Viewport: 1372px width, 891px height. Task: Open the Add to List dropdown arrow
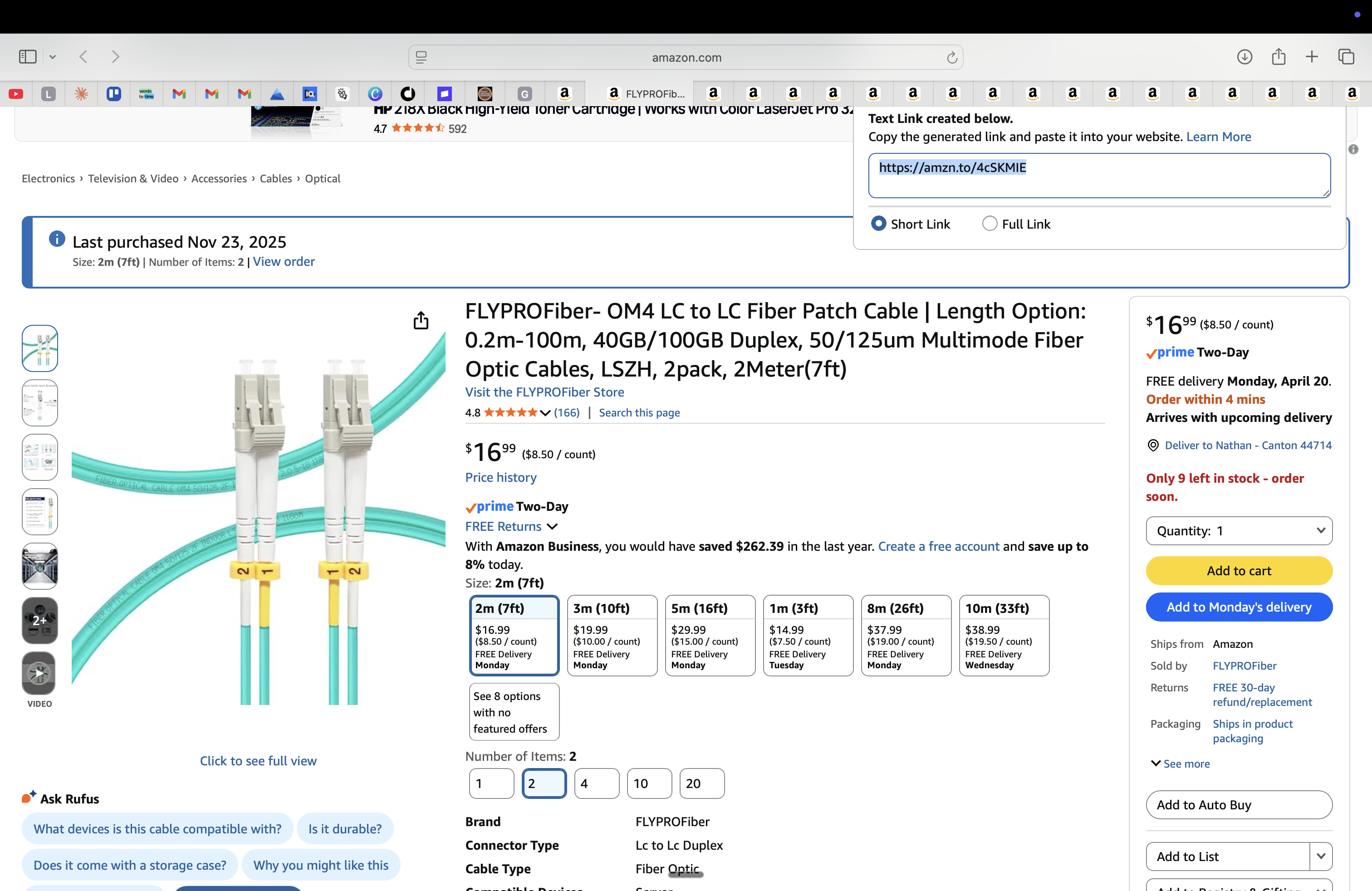coord(1321,856)
